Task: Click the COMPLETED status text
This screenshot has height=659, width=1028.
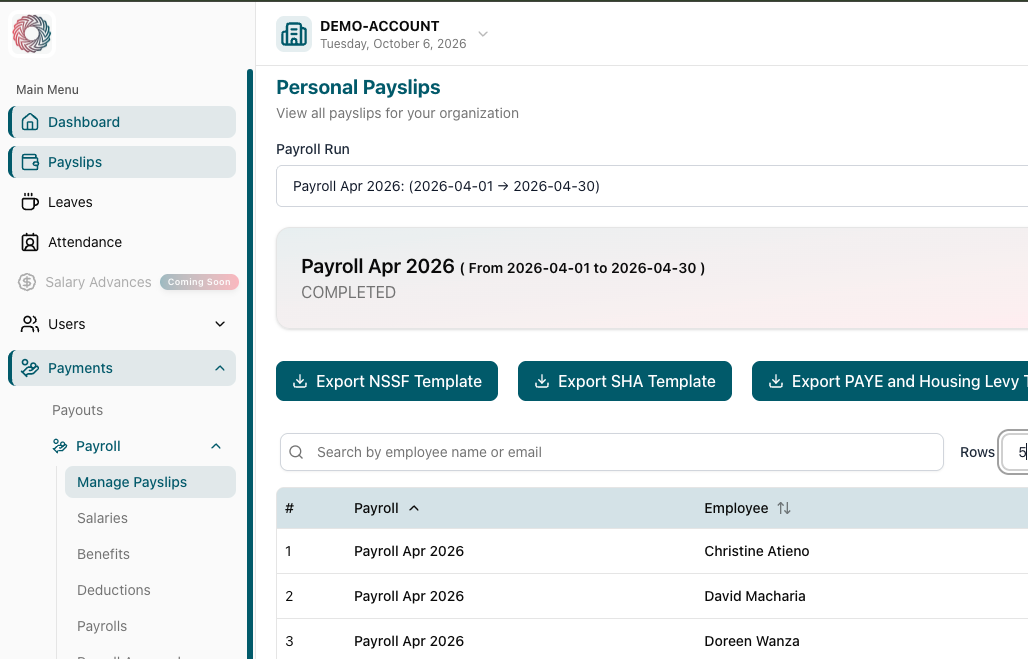Action: coord(348,292)
